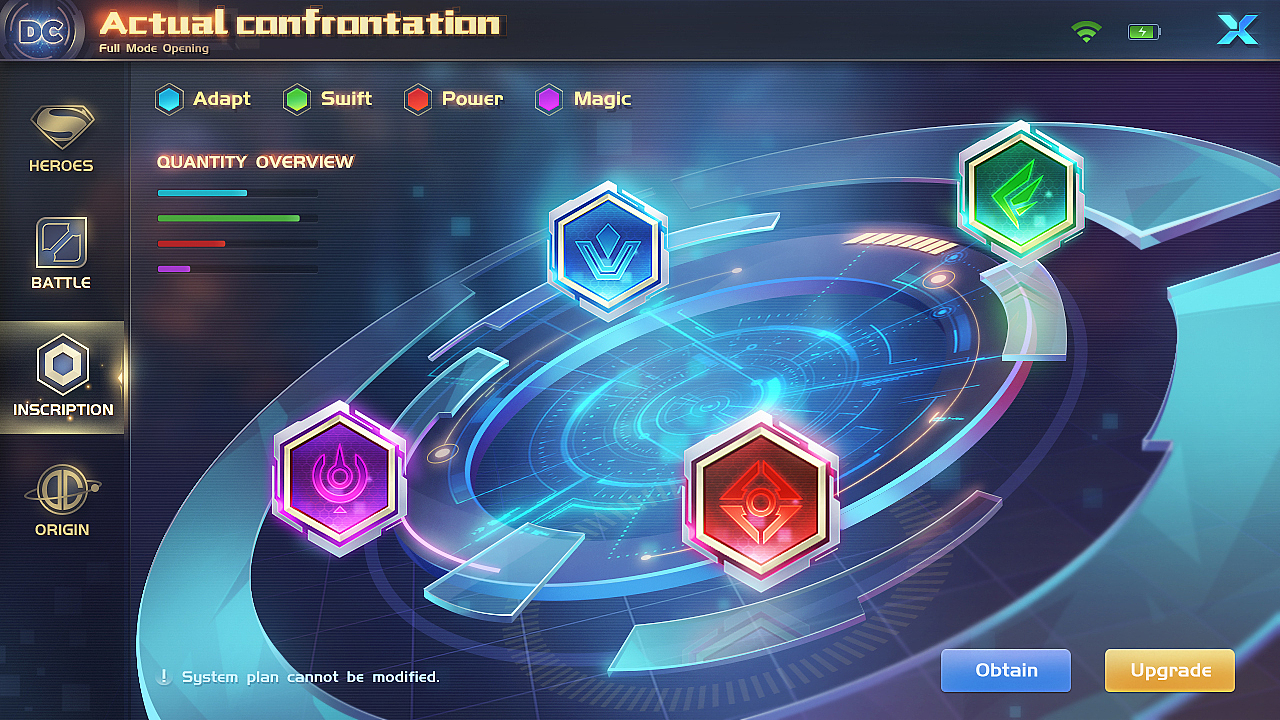1280x720 pixels.
Task: Click the Obtain button
Action: [1006, 671]
